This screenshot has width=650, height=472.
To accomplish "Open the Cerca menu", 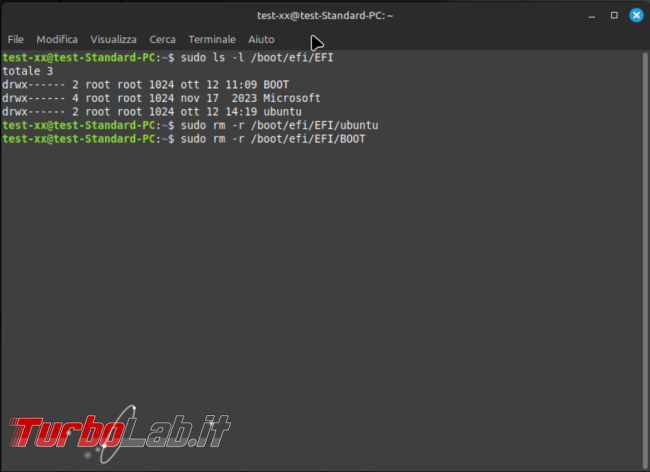I will pos(162,39).
